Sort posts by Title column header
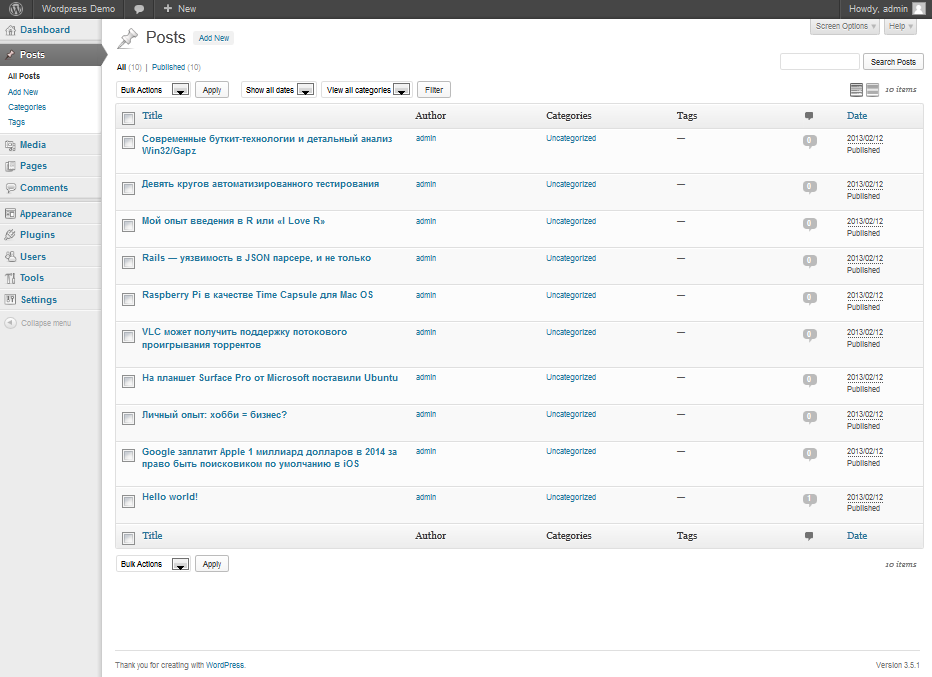Image resolution: width=932 pixels, height=677 pixels. (152, 116)
